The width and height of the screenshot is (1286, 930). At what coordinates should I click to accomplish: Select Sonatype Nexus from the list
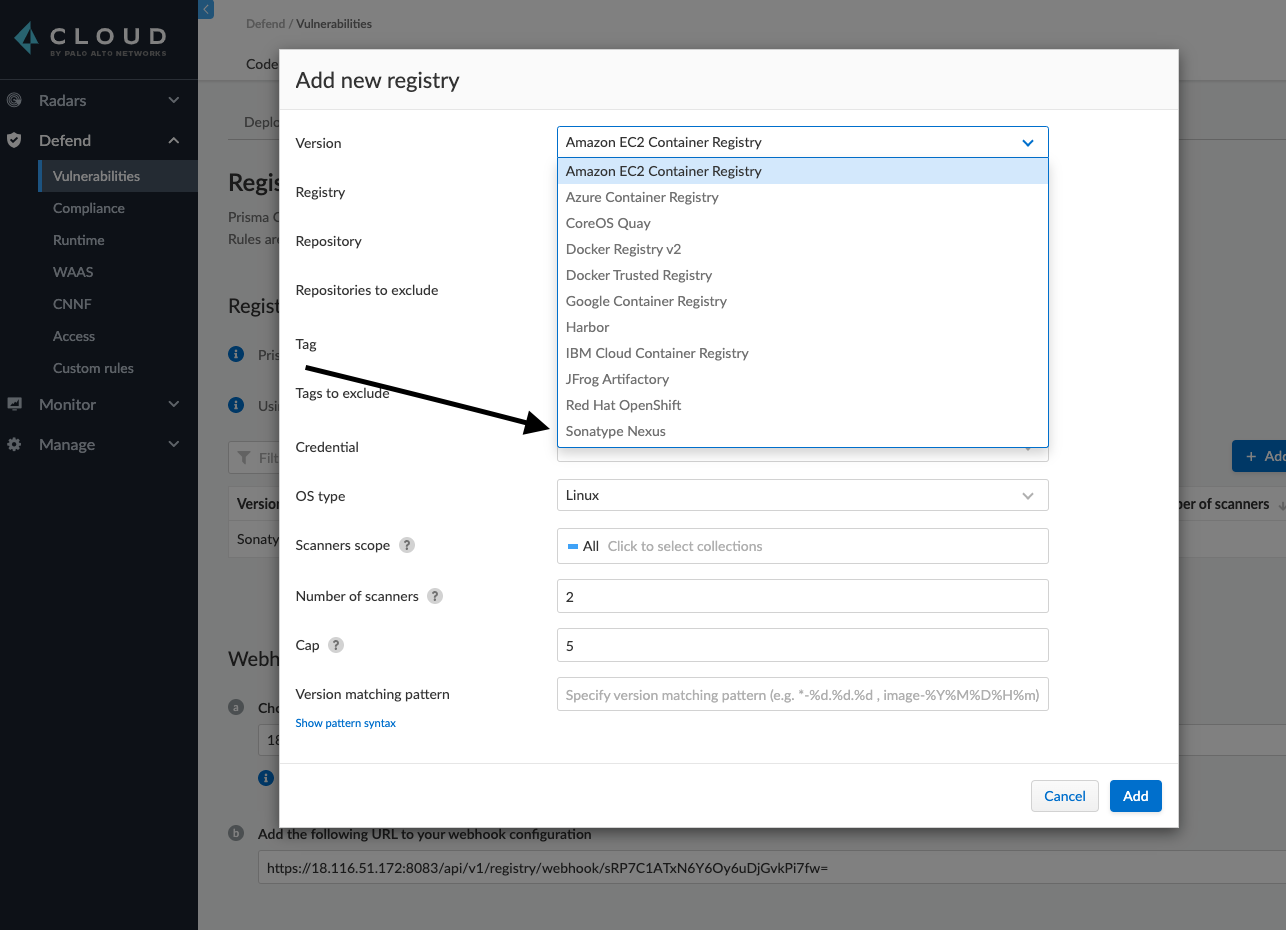click(615, 431)
